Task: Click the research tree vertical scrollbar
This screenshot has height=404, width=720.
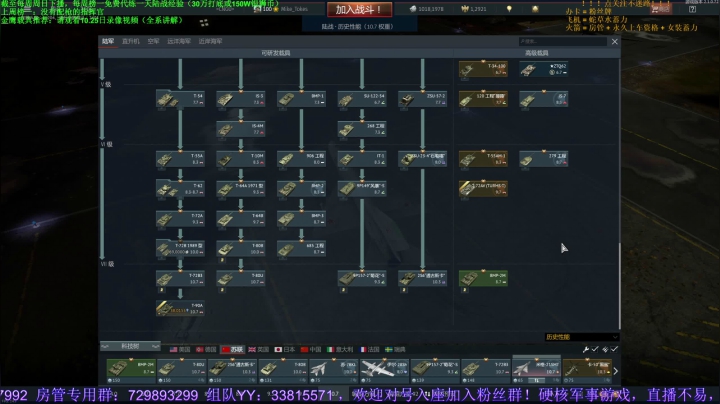Action: [x=619, y=286]
